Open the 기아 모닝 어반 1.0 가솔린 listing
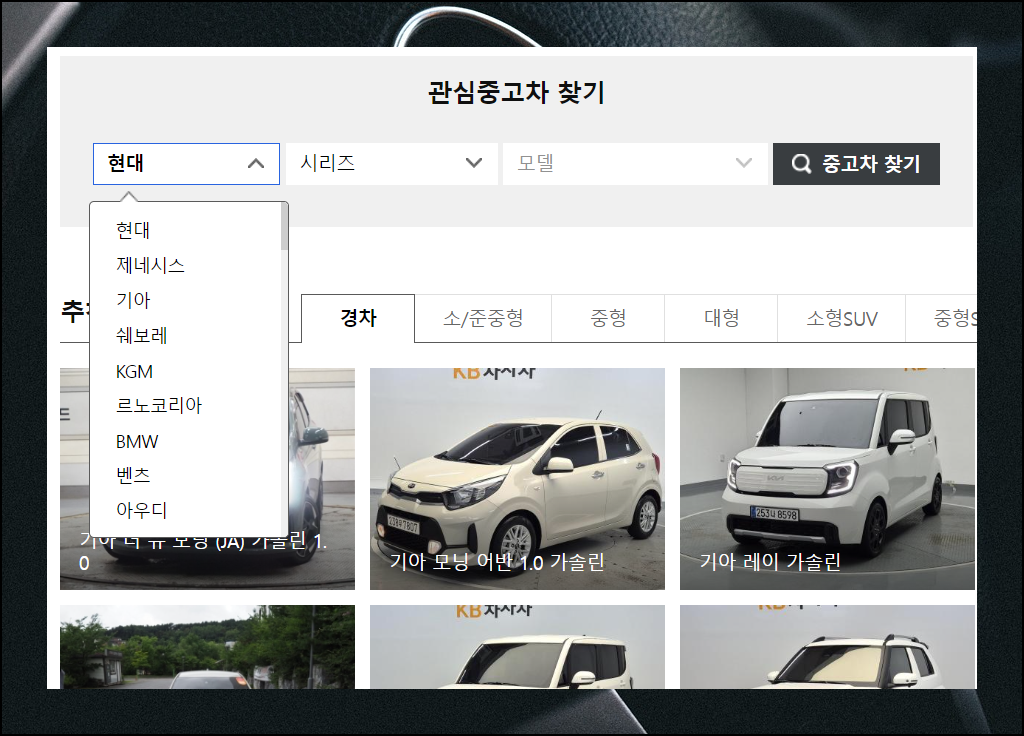The image size is (1024, 736). 517,479
